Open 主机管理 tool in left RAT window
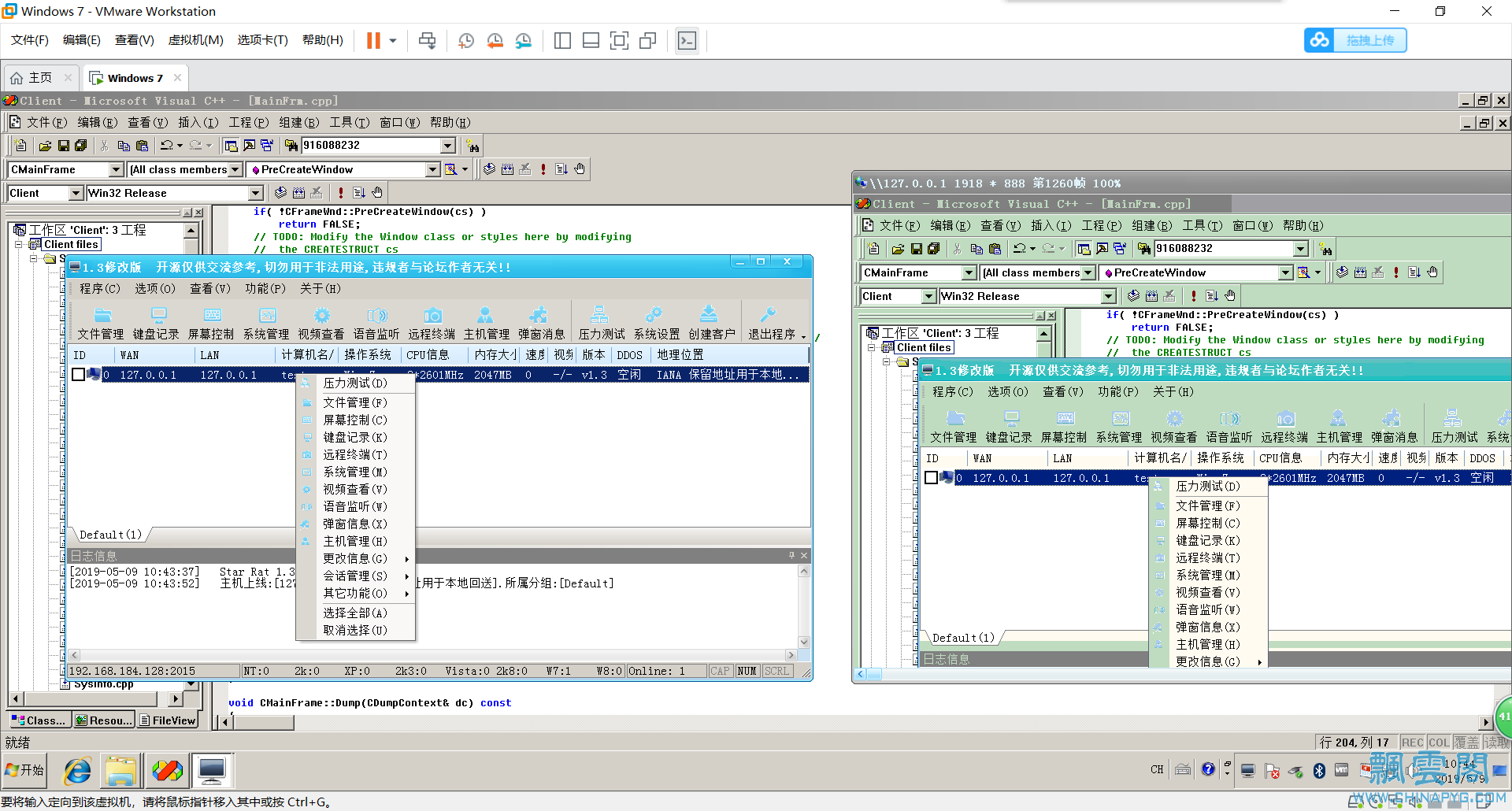 pos(487,324)
